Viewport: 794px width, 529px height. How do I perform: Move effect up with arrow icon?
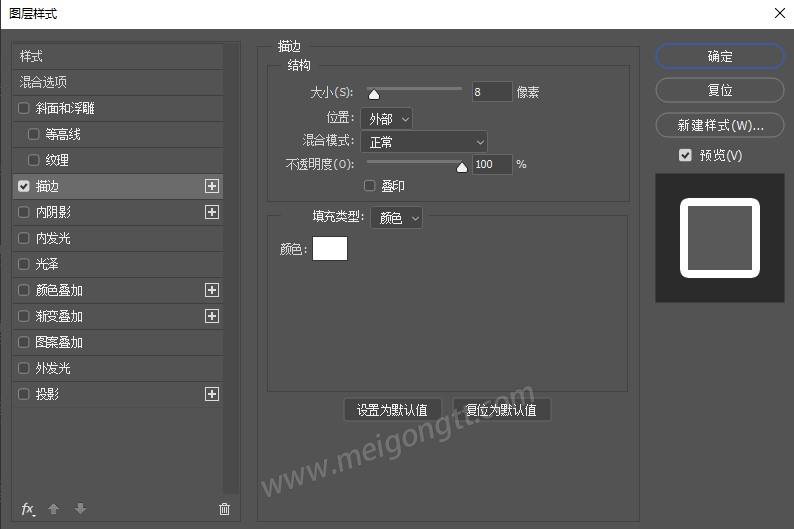pyautogui.click(x=54, y=509)
